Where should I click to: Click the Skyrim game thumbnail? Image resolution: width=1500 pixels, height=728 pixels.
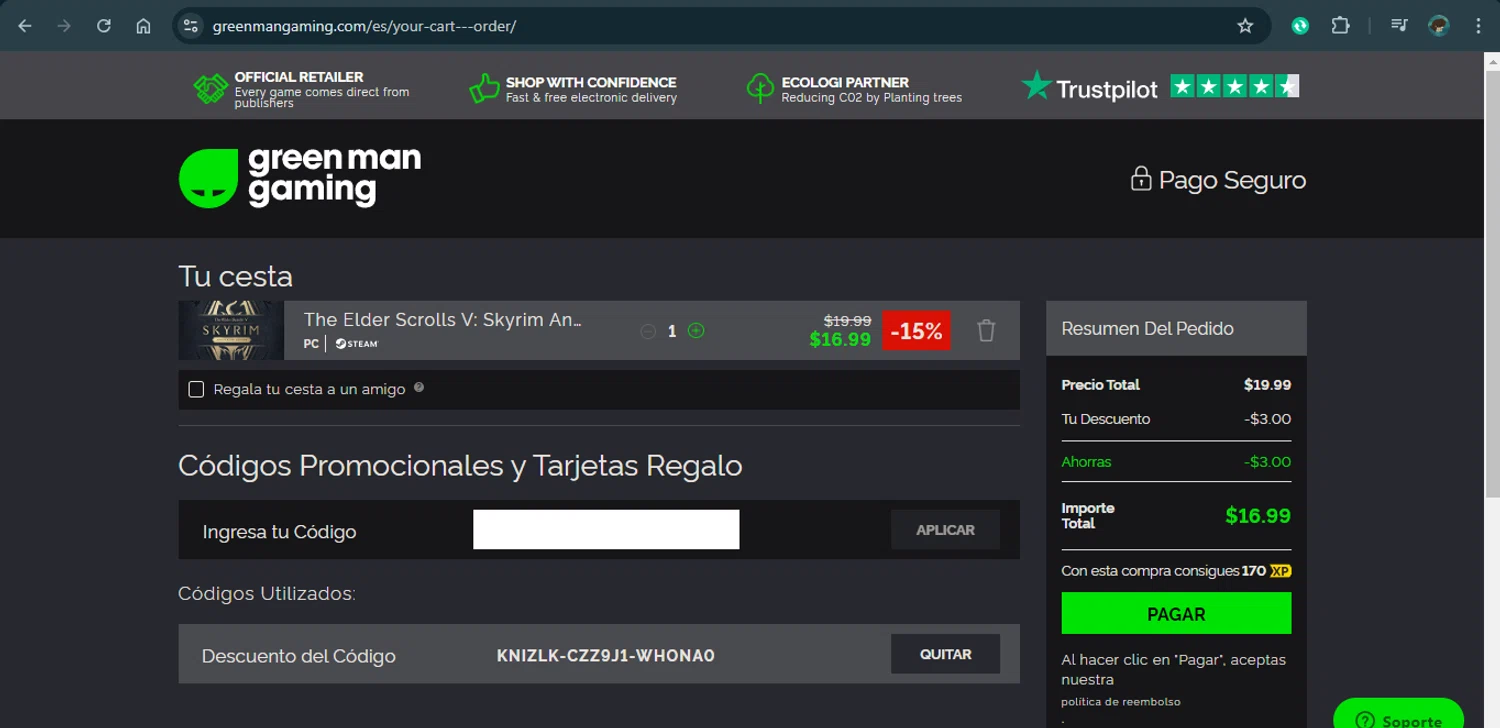pos(231,331)
